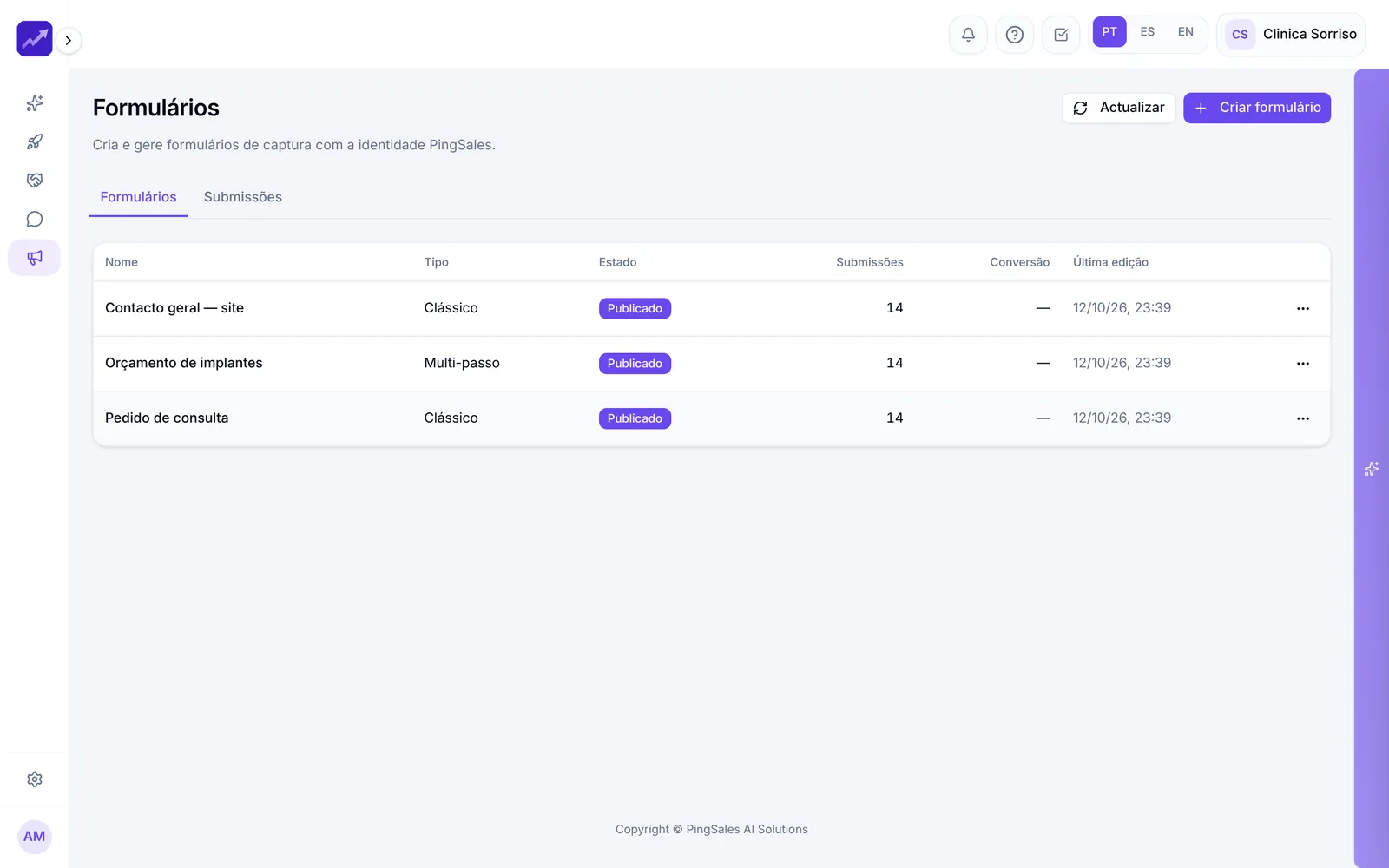This screenshot has width=1389, height=868.
Task: Open the rocket sidebar icon
Action: pos(35,141)
